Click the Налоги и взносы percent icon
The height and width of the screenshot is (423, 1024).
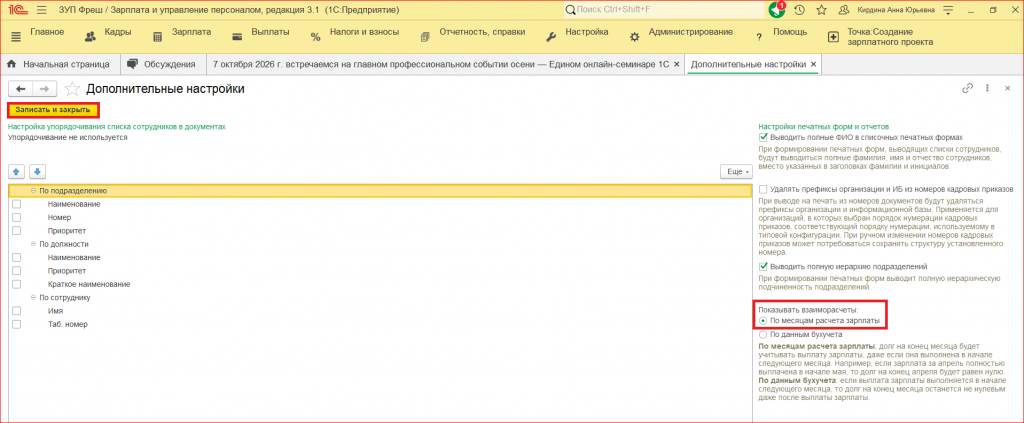[315, 37]
